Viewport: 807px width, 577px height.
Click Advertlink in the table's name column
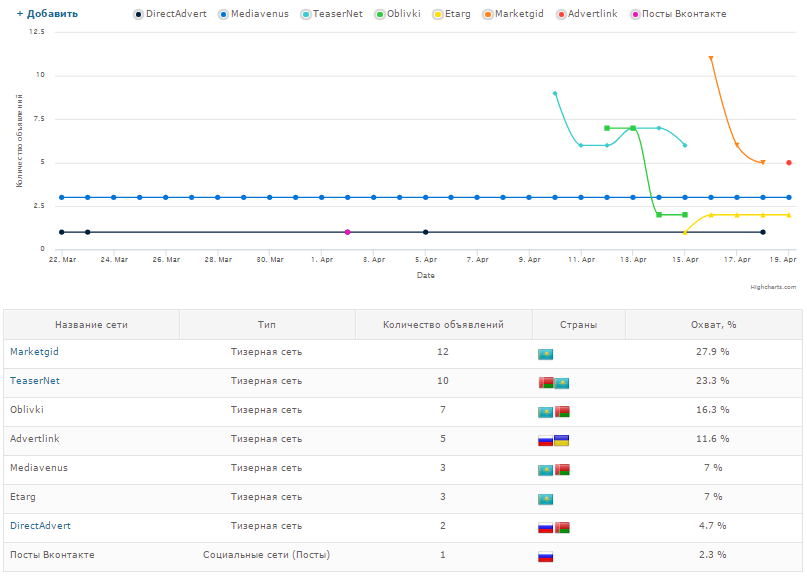[x=35, y=439]
